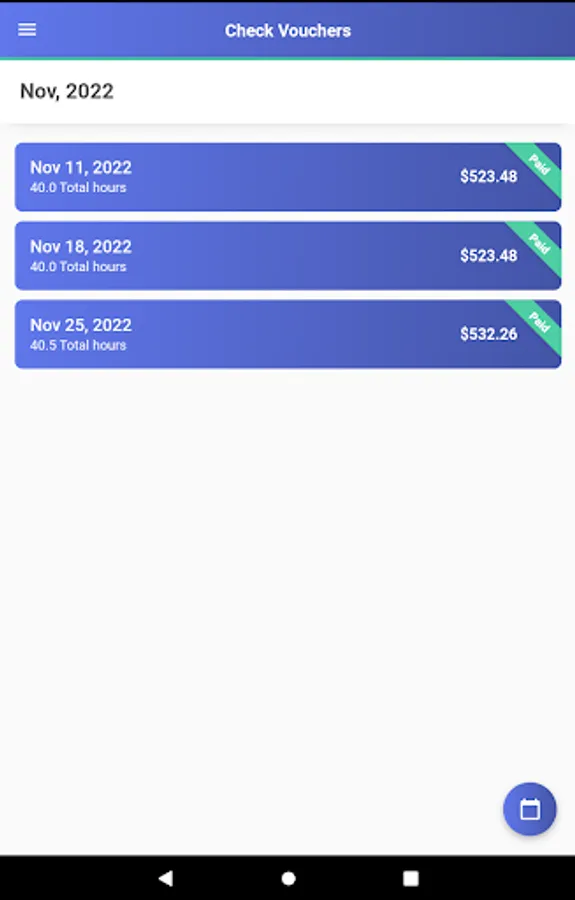This screenshot has width=575, height=900.
Task: Click the $523.48 amount on Nov 11
Action: pyautogui.click(x=488, y=176)
